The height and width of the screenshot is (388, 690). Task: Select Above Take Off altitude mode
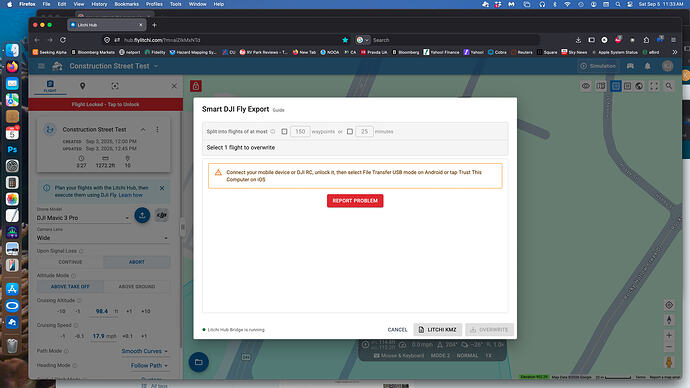point(70,286)
